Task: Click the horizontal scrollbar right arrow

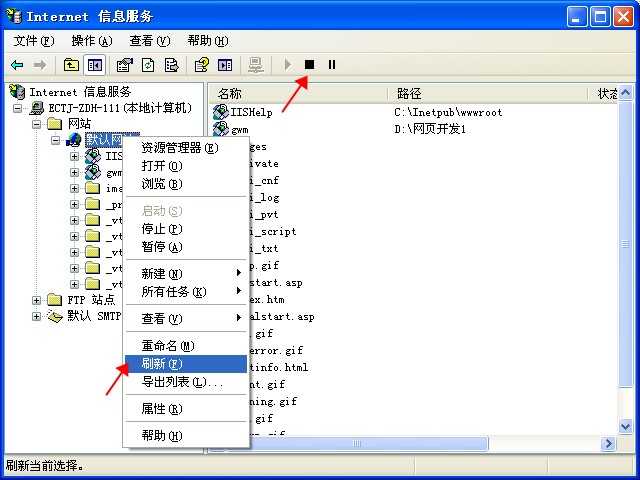Action: [x=609, y=443]
